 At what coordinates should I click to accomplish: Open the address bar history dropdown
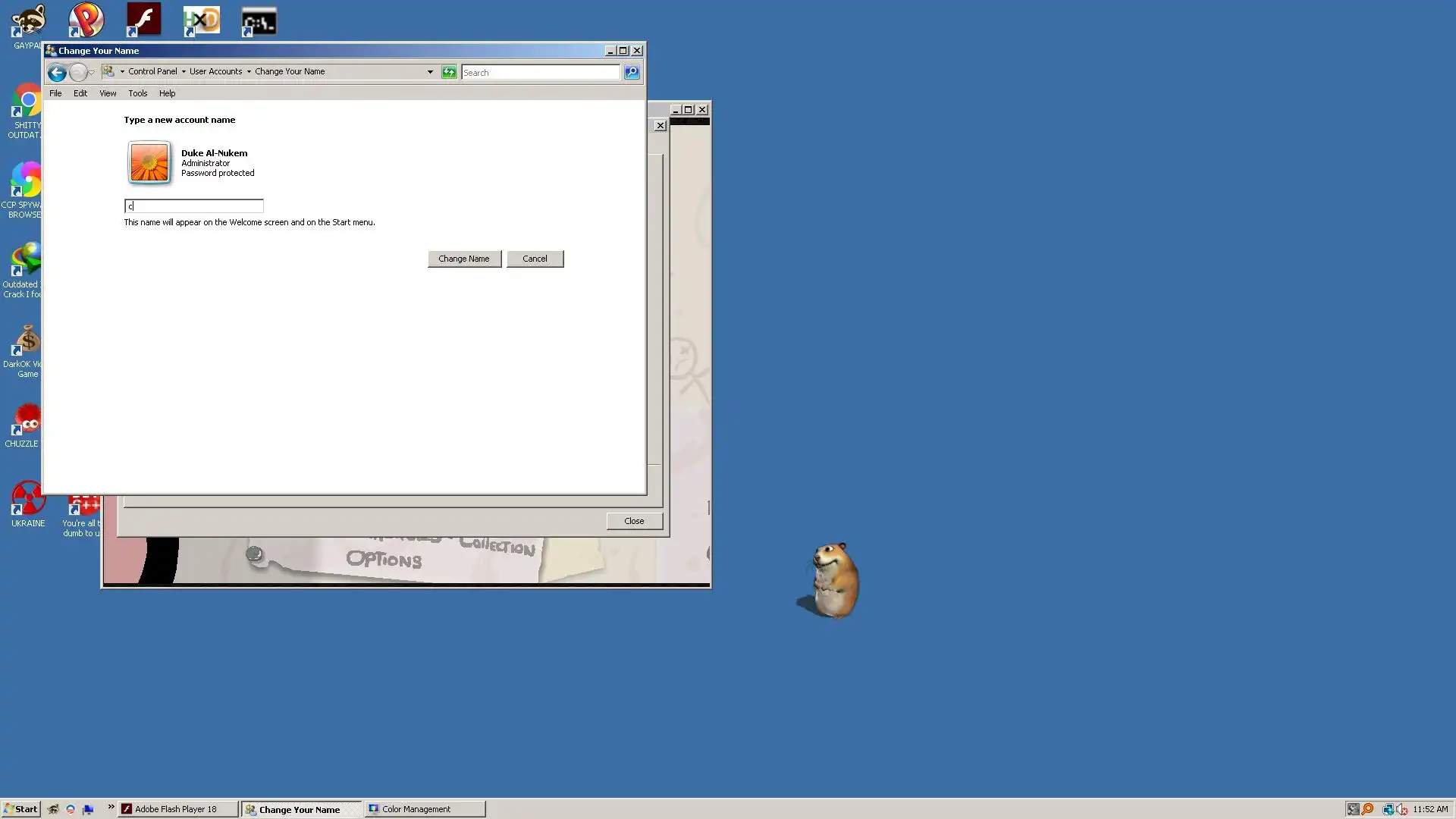[x=430, y=72]
